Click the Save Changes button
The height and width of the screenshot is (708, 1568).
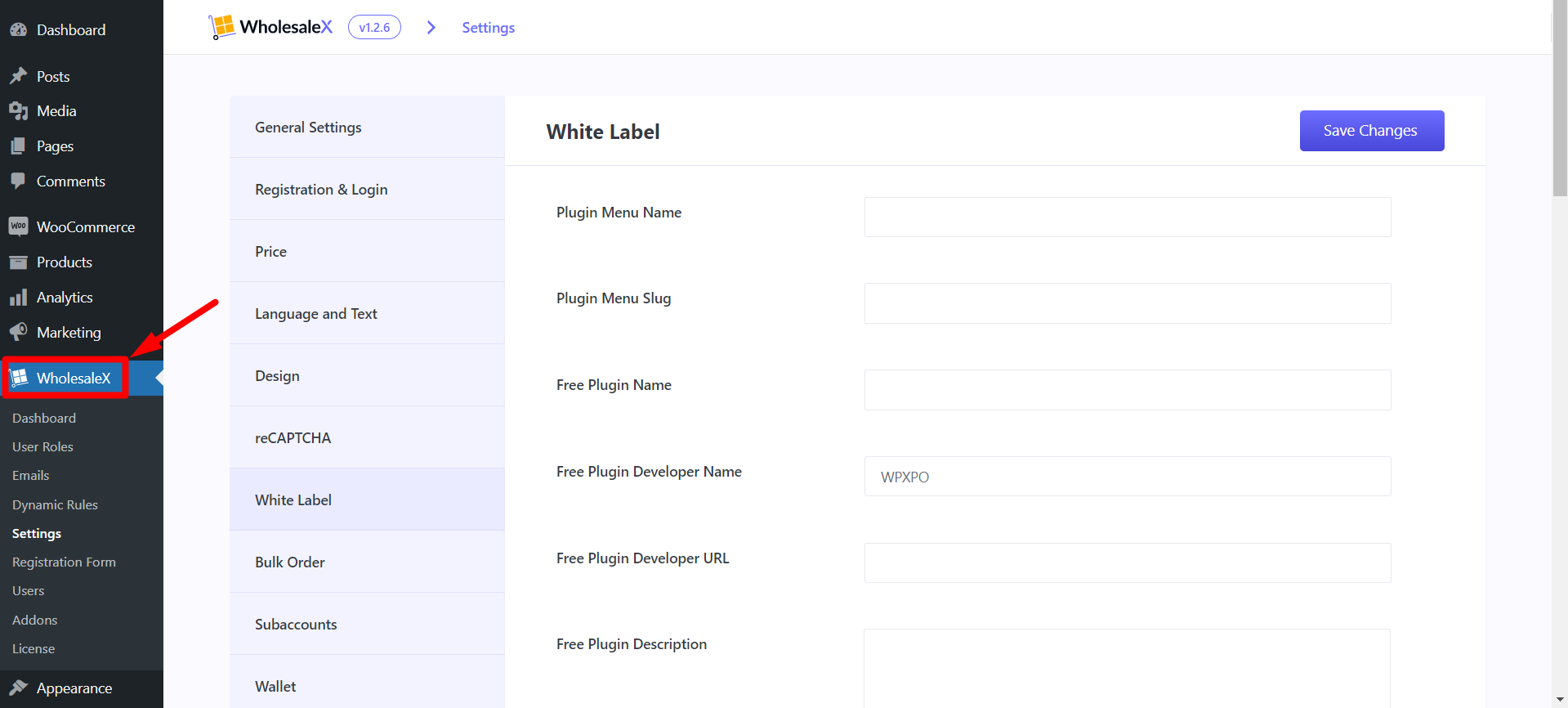point(1372,131)
